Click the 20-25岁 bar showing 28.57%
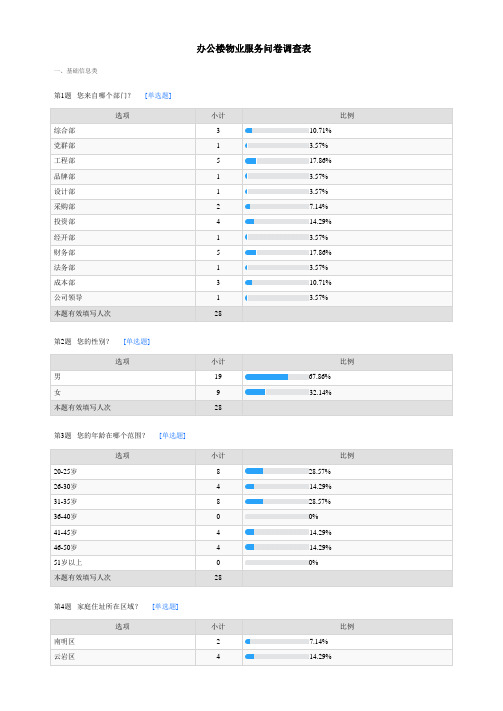Screen dimensions: 503x711 tap(277, 471)
